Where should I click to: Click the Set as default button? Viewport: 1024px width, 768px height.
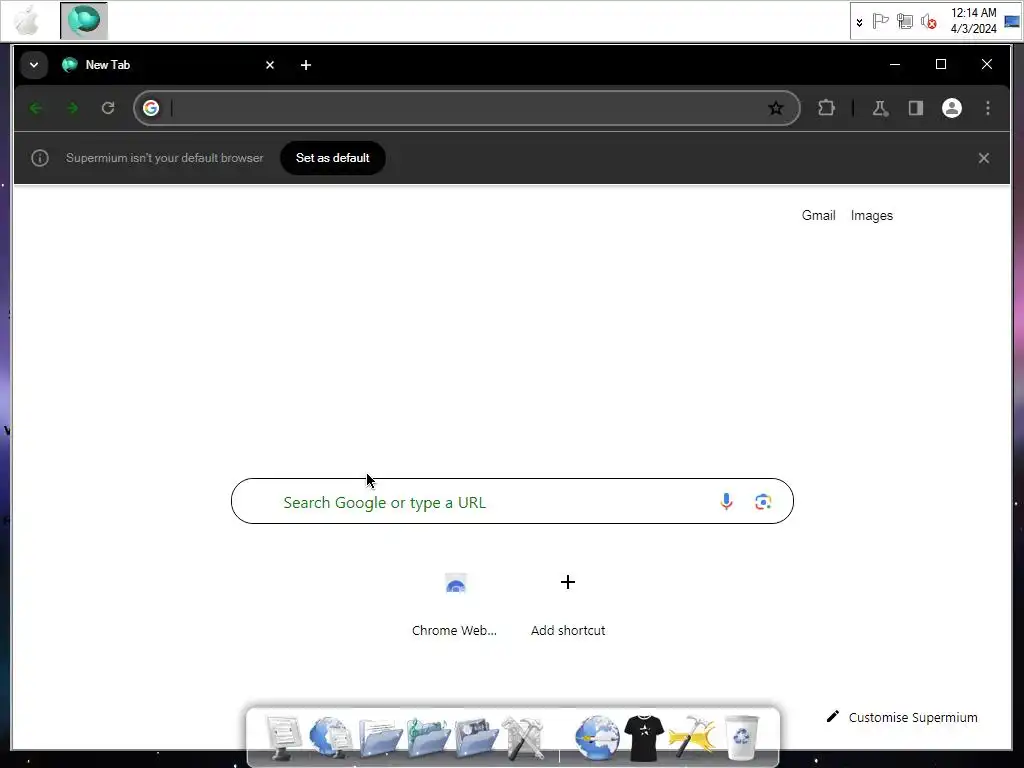point(332,157)
